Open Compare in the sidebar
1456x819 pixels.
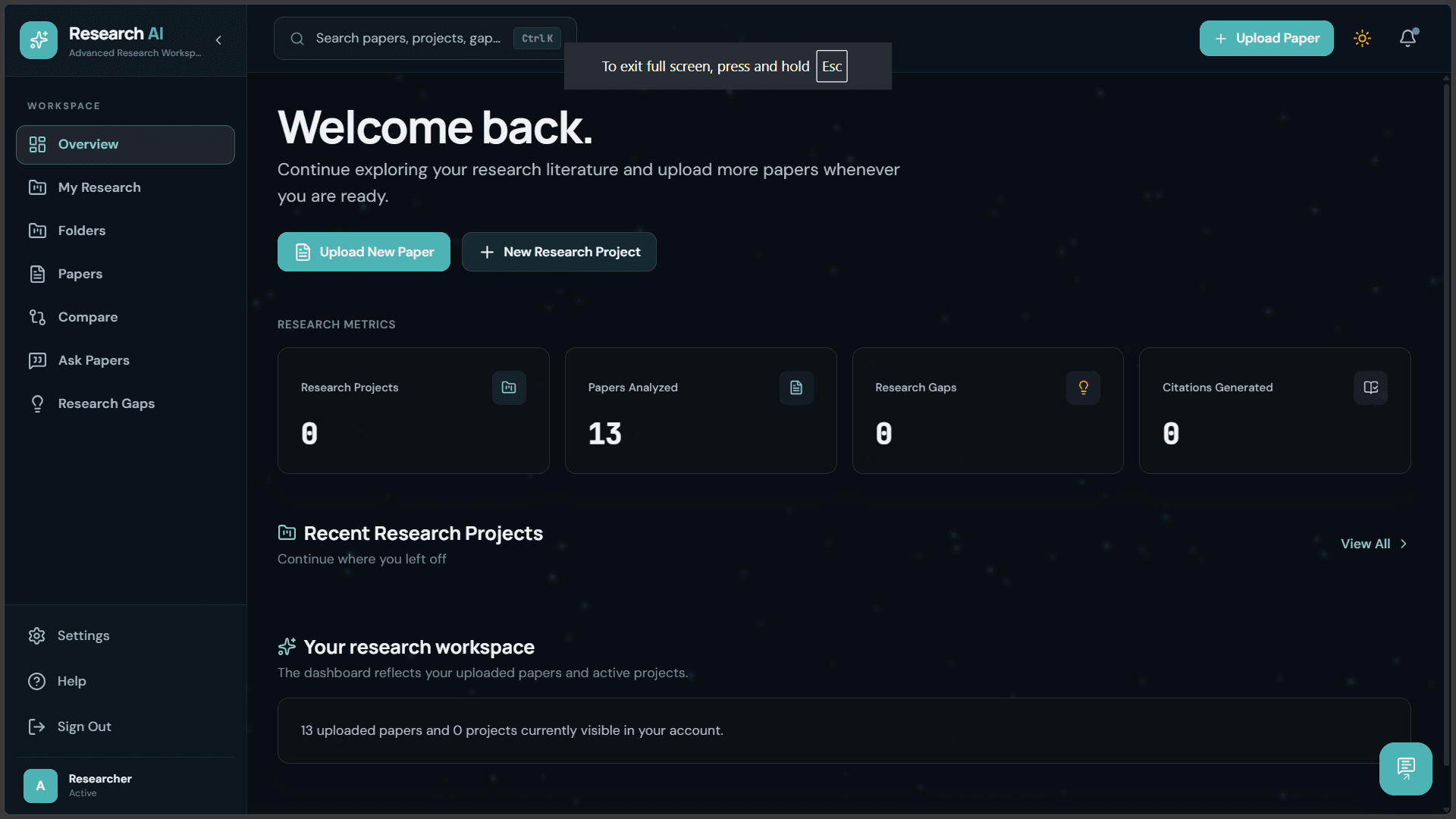pos(125,317)
